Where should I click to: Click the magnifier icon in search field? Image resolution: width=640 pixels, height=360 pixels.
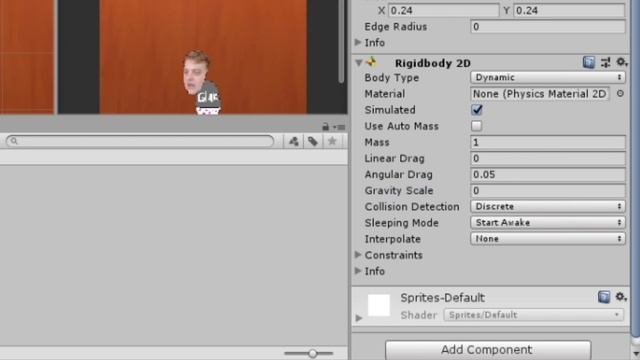14,141
